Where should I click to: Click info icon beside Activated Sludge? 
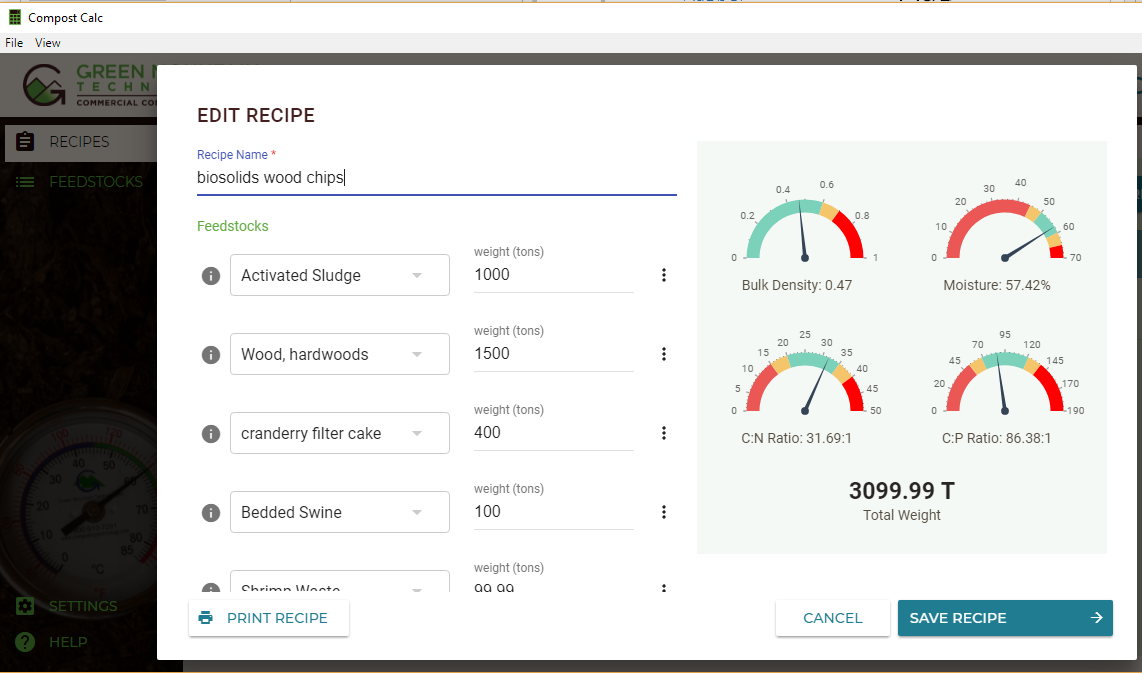point(211,276)
